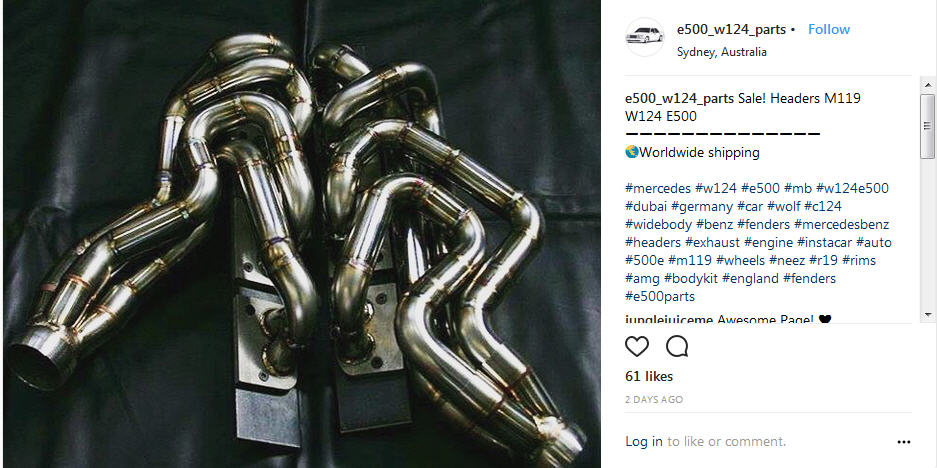The width and height of the screenshot is (937, 468).
Task: Open the Sydney, Australia location link
Action: pos(721,52)
